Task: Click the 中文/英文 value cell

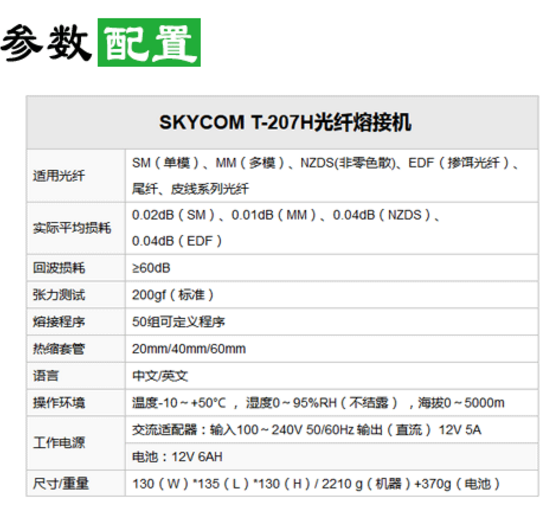Action: tap(332, 375)
